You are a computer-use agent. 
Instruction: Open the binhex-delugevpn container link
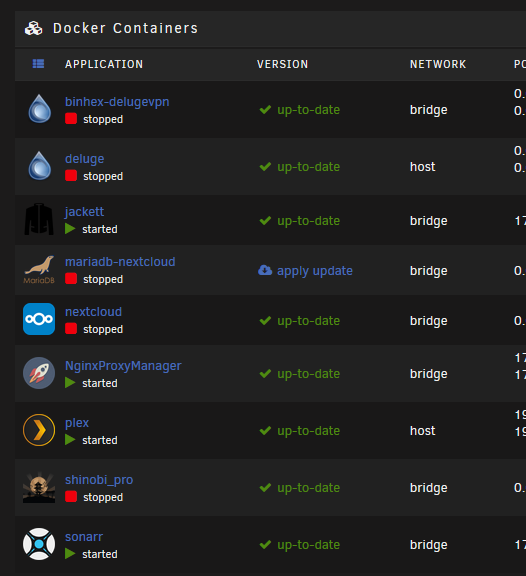tap(117, 102)
